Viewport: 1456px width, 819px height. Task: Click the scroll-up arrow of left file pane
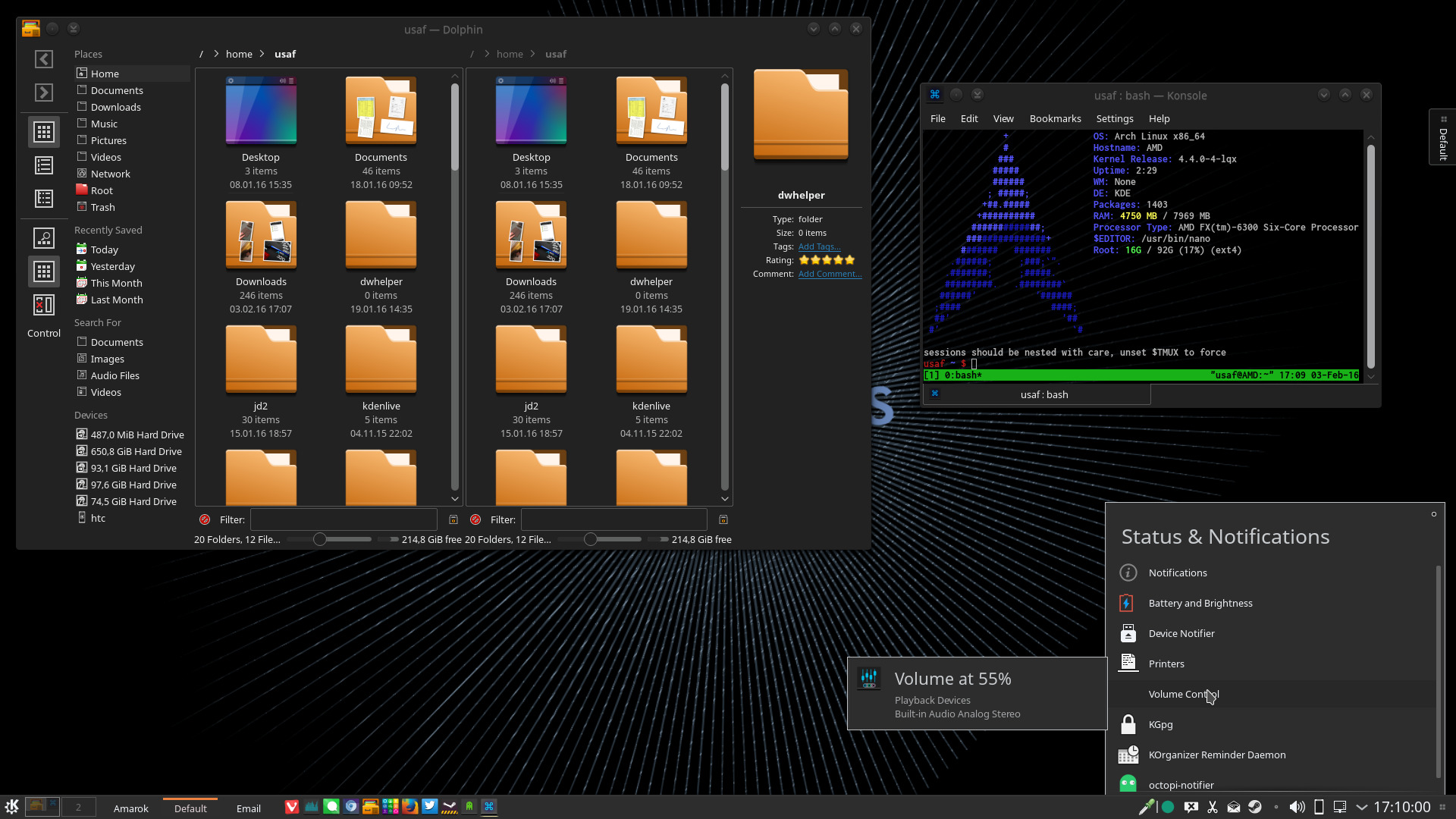point(455,76)
